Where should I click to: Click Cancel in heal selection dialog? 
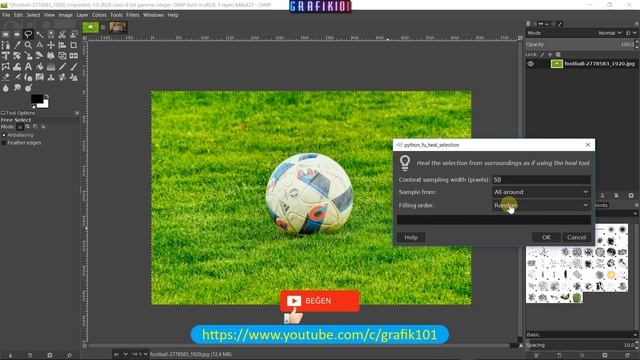(576, 237)
